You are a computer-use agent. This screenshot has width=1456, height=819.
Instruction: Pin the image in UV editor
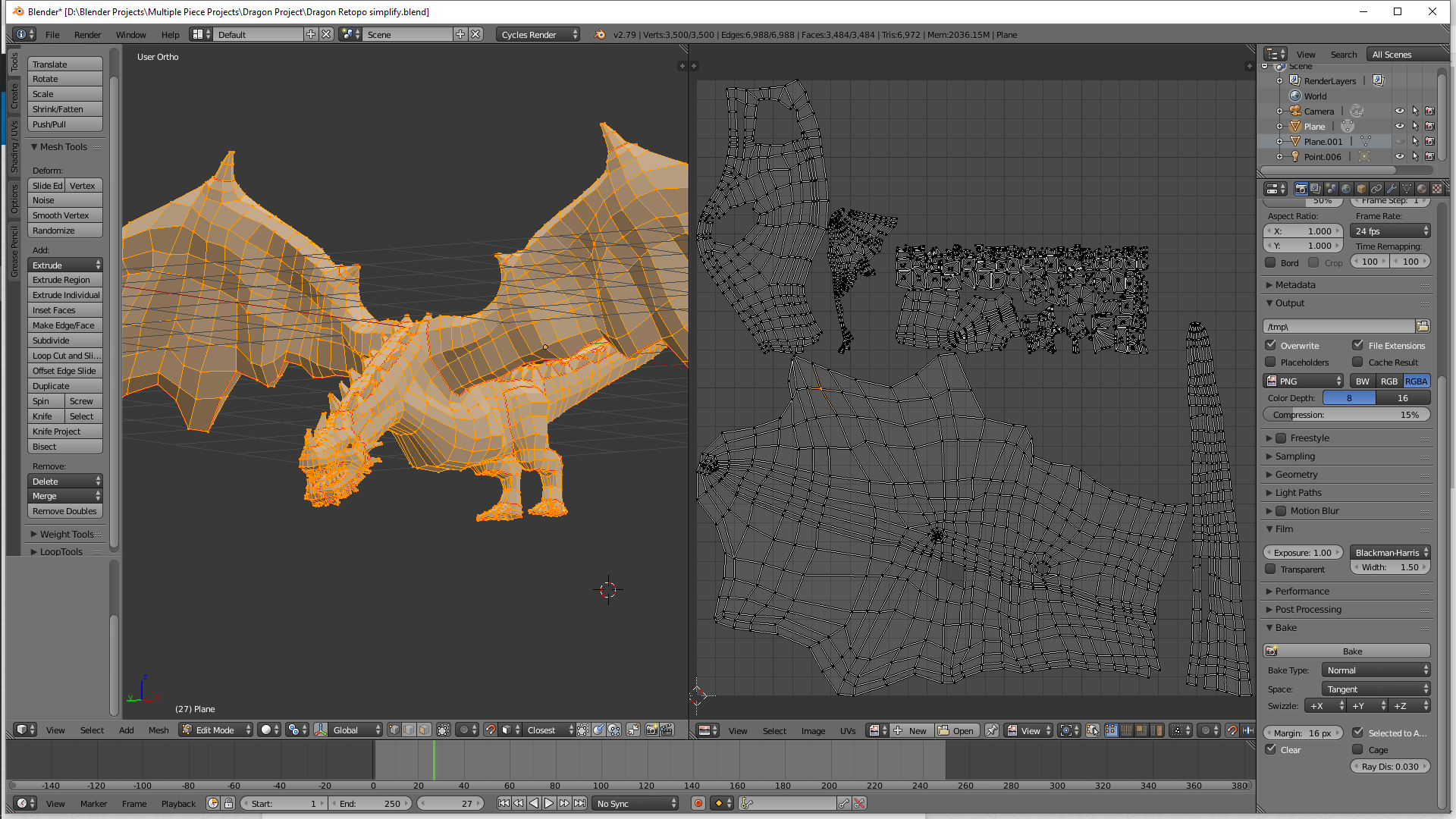click(x=991, y=730)
